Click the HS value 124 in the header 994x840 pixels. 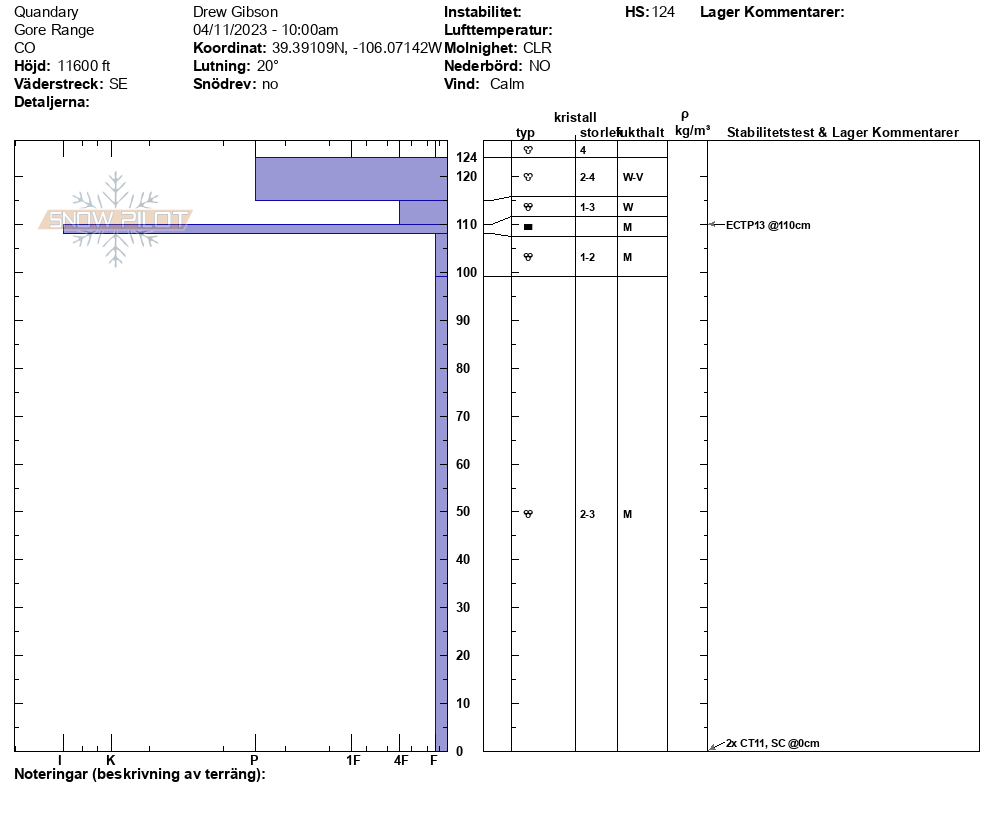point(663,12)
